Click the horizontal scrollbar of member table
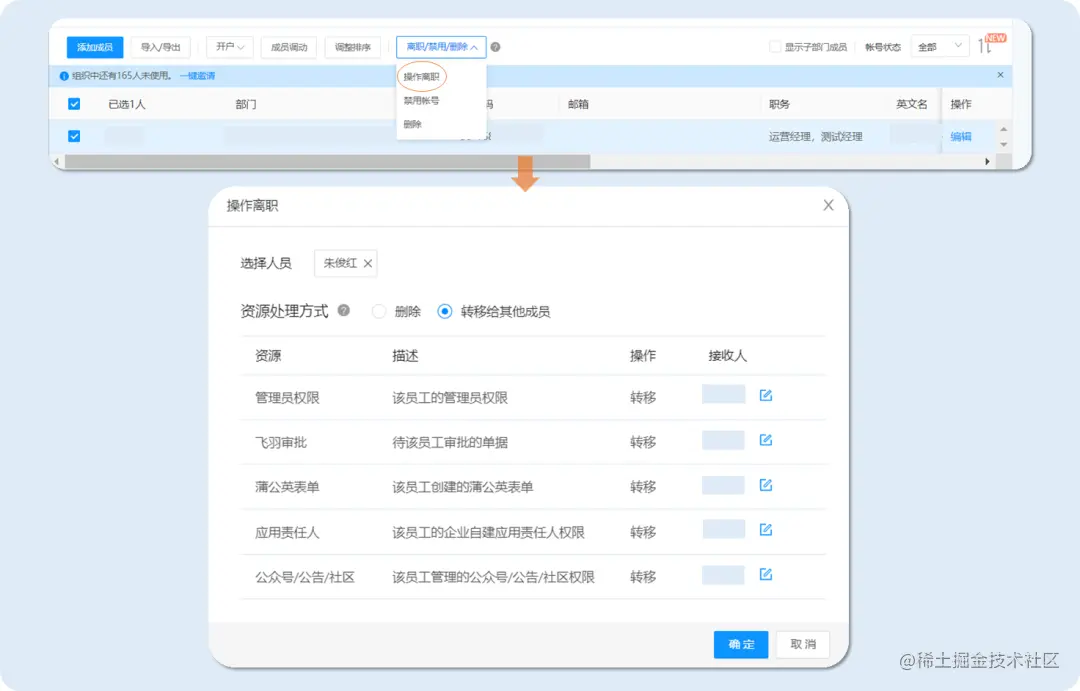Viewport: 1080px width, 691px height. pos(327,161)
